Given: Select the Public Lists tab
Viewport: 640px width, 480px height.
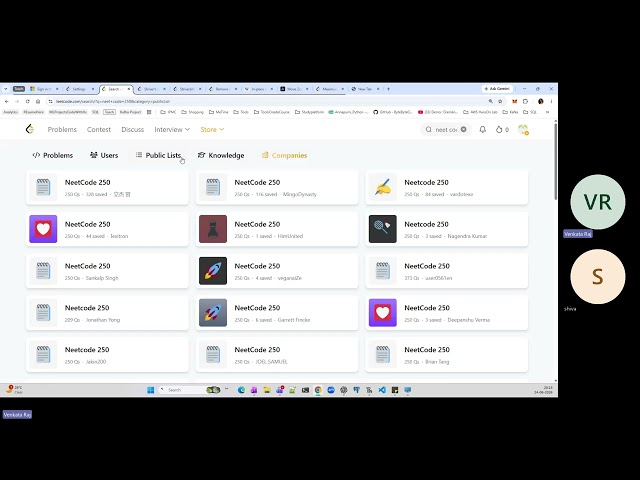Looking at the screenshot, I should [158, 155].
